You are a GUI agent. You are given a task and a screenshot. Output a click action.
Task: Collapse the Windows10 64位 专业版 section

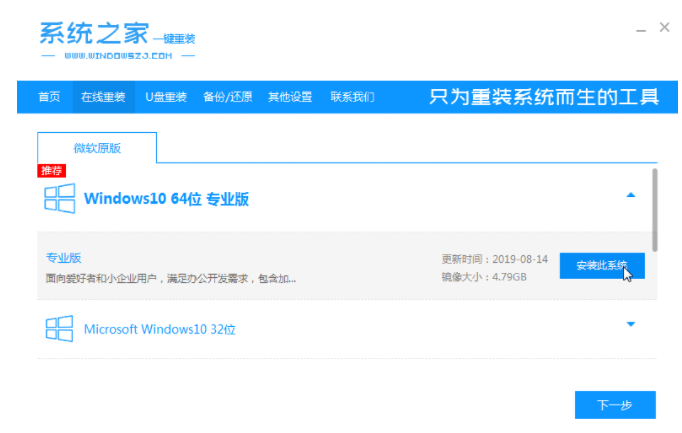pyautogui.click(x=630, y=196)
